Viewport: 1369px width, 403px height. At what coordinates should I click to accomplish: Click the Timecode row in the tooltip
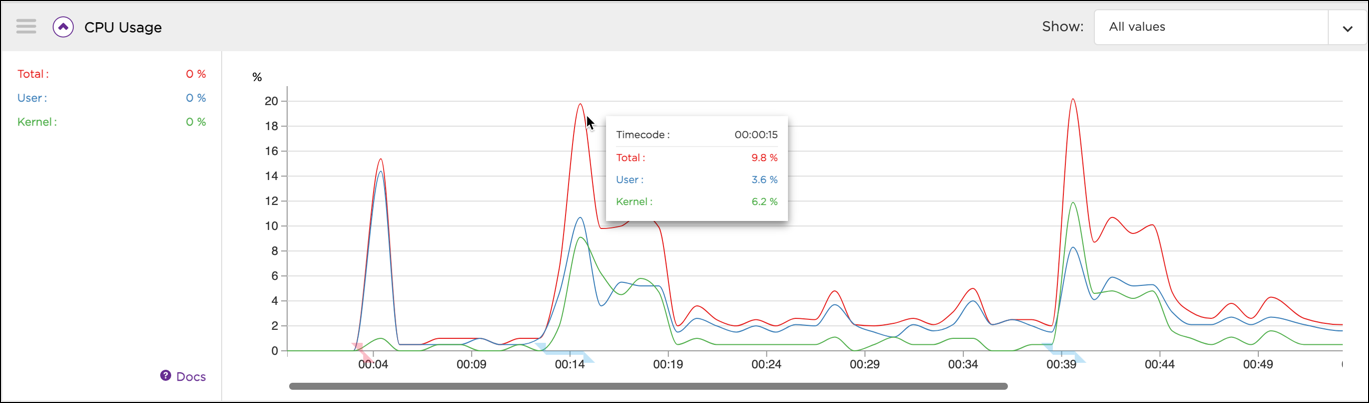696,134
